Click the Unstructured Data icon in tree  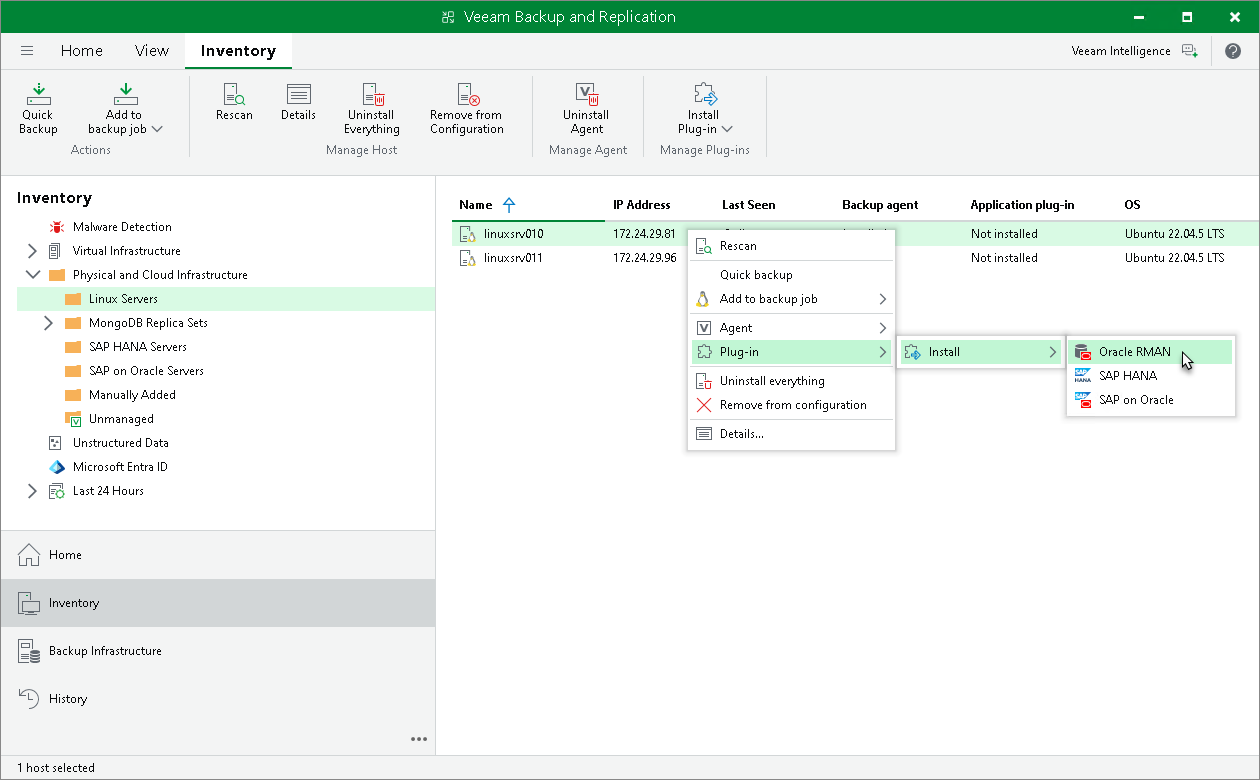click(x=56, y=443)
